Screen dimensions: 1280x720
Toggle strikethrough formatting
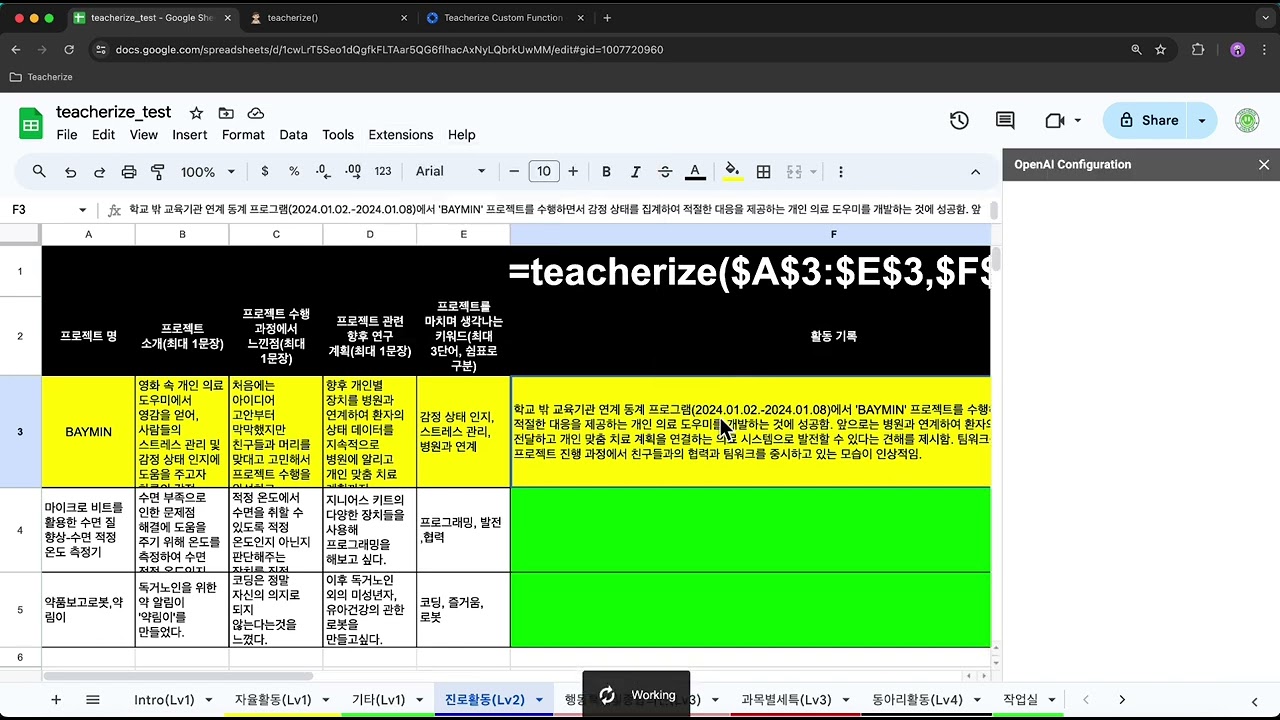665,172
